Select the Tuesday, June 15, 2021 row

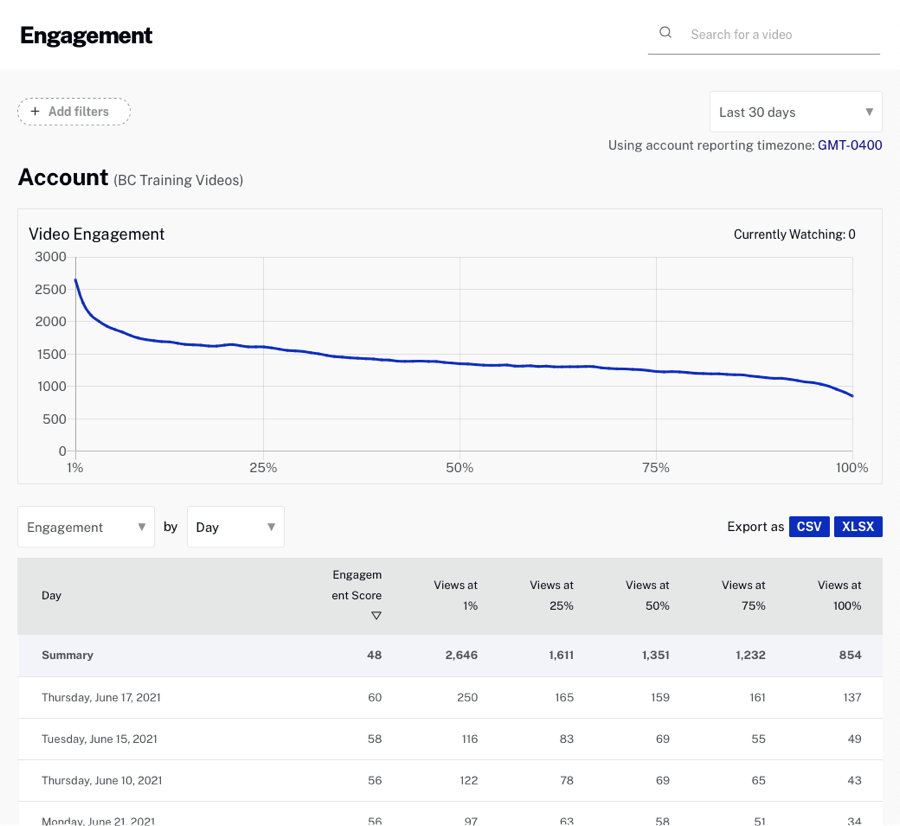99,739
